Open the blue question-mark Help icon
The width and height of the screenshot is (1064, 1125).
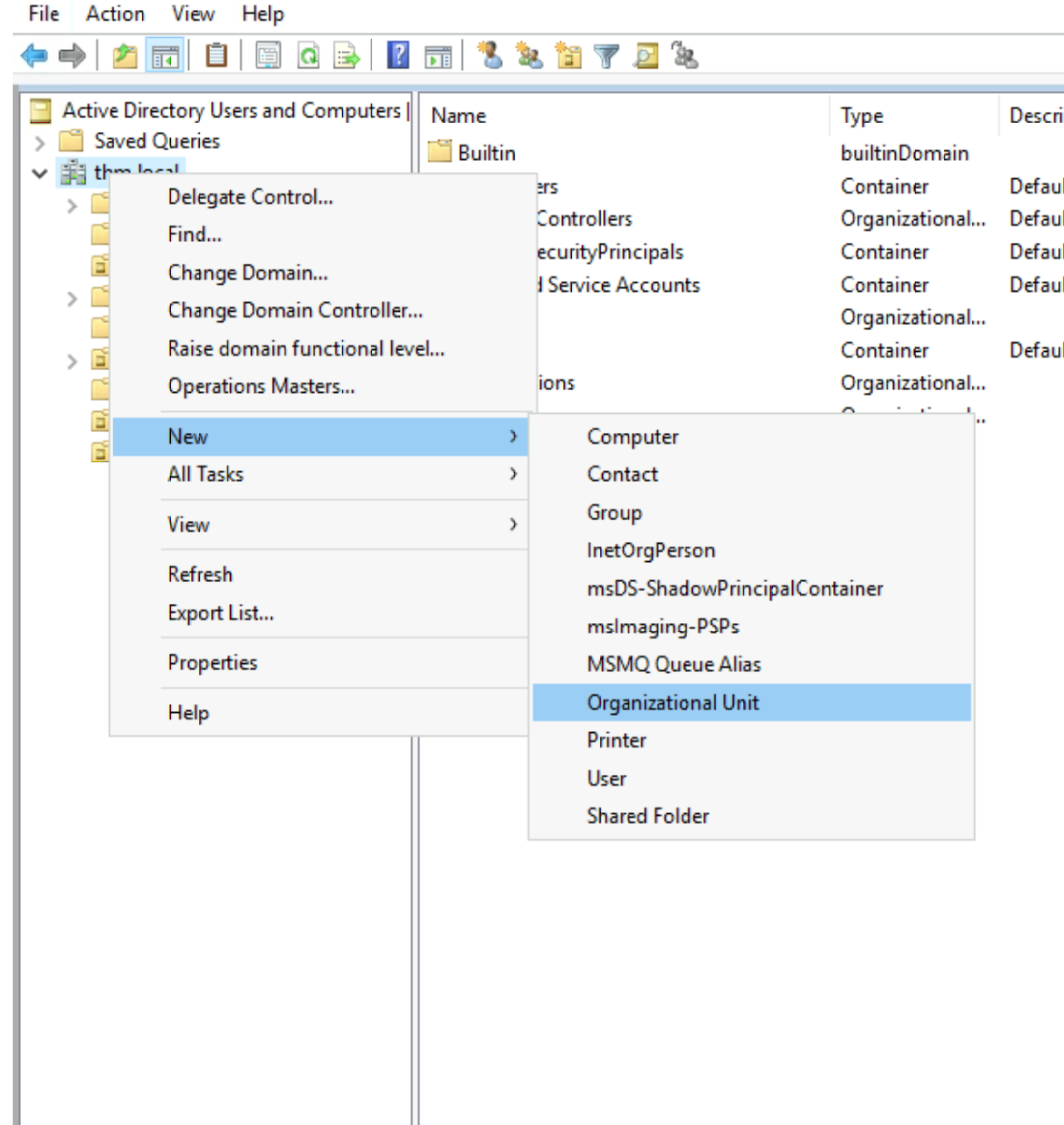tap(398, 55)
